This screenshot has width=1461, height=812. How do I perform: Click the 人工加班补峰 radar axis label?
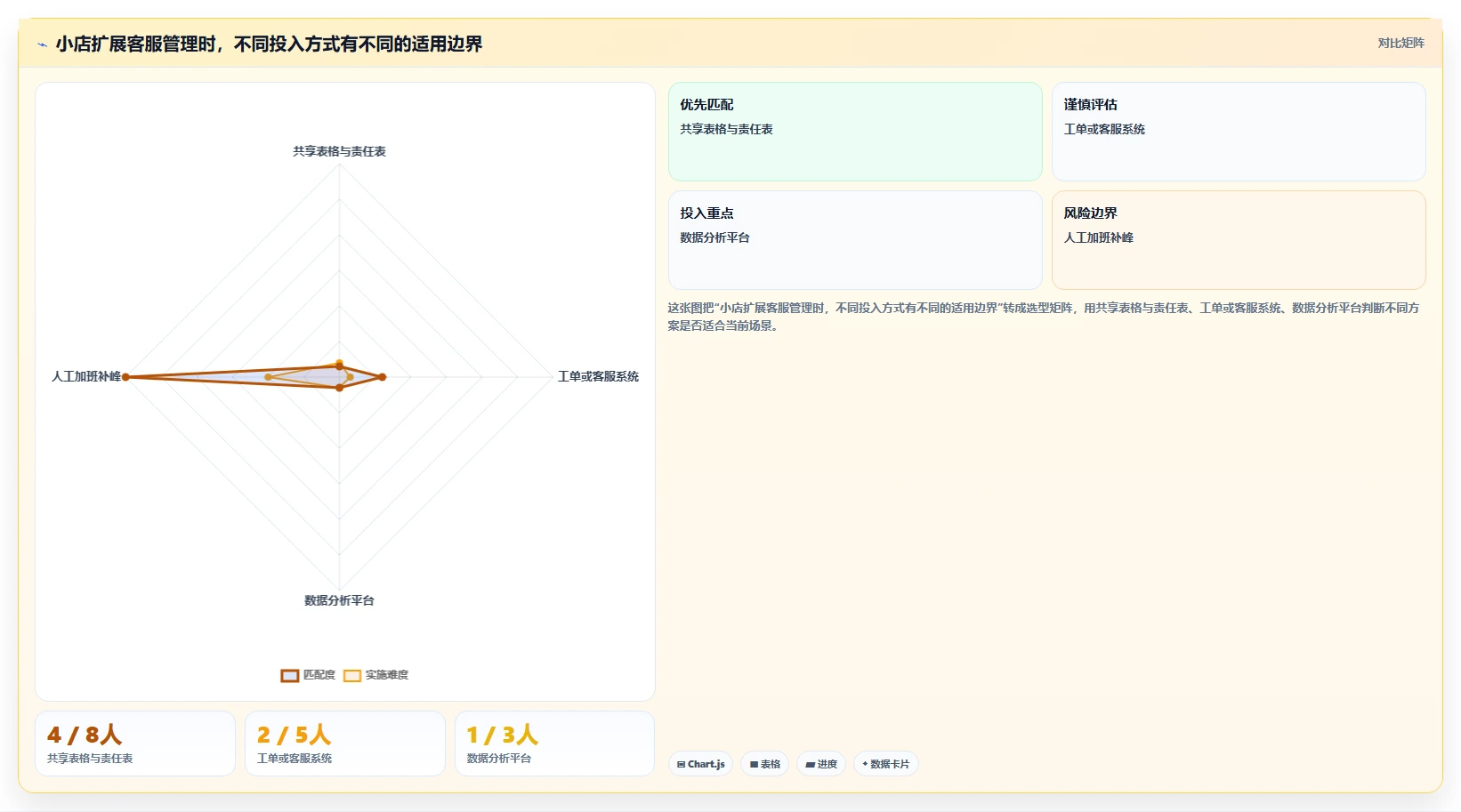85,376
